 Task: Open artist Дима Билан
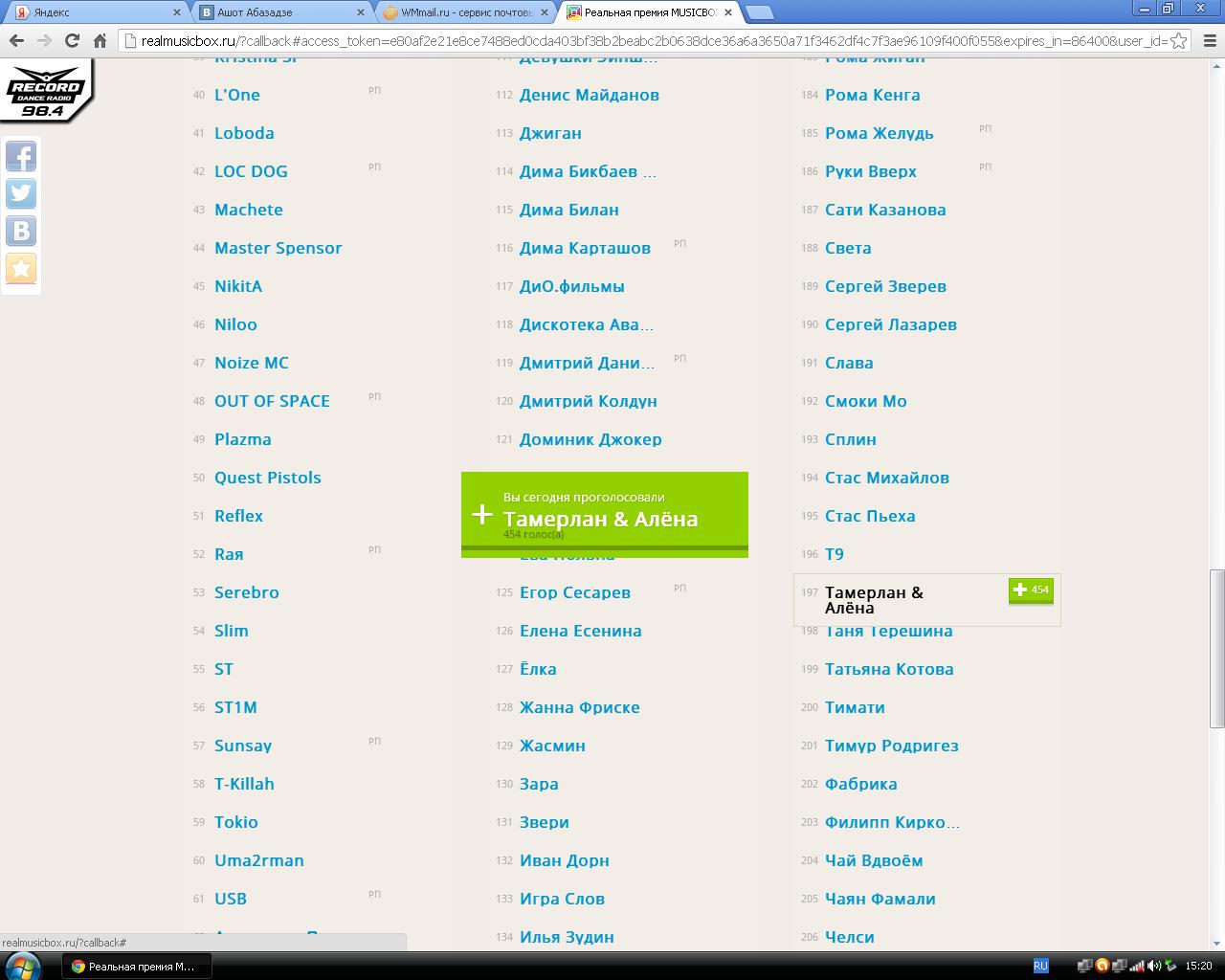point(569,210)
